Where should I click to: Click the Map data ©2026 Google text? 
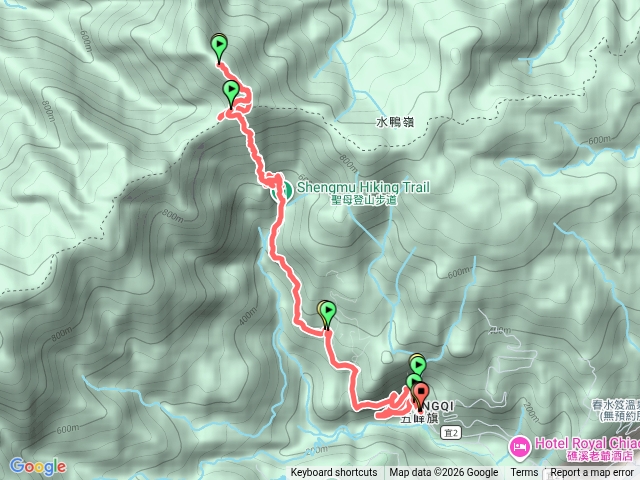pyautogui.click(x=444, y=473)
